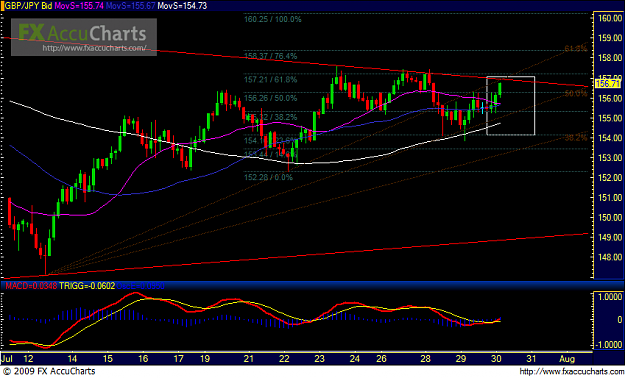Open the fxaccucharts.com link in the footer

[572, 372]
